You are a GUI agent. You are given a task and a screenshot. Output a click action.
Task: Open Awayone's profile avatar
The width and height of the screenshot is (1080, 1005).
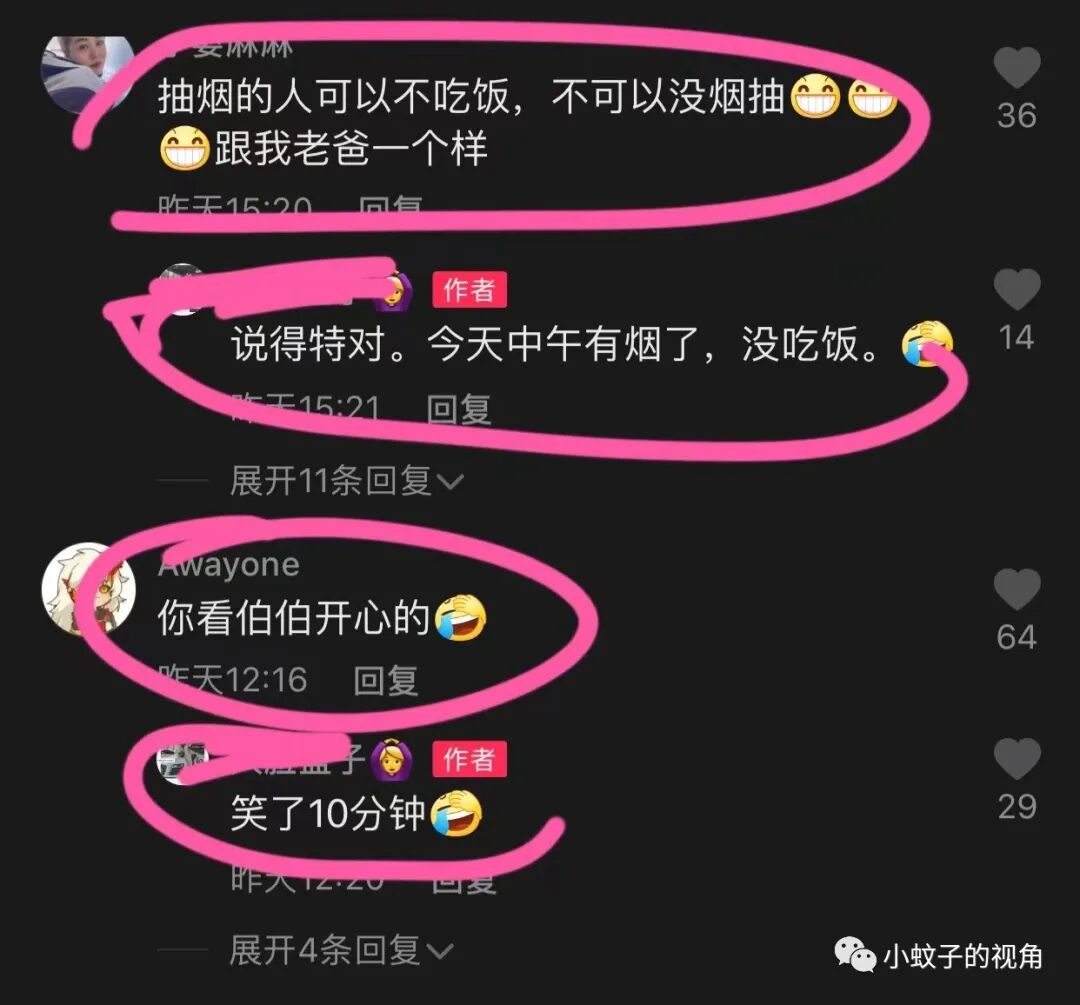(x=87, y=588)
